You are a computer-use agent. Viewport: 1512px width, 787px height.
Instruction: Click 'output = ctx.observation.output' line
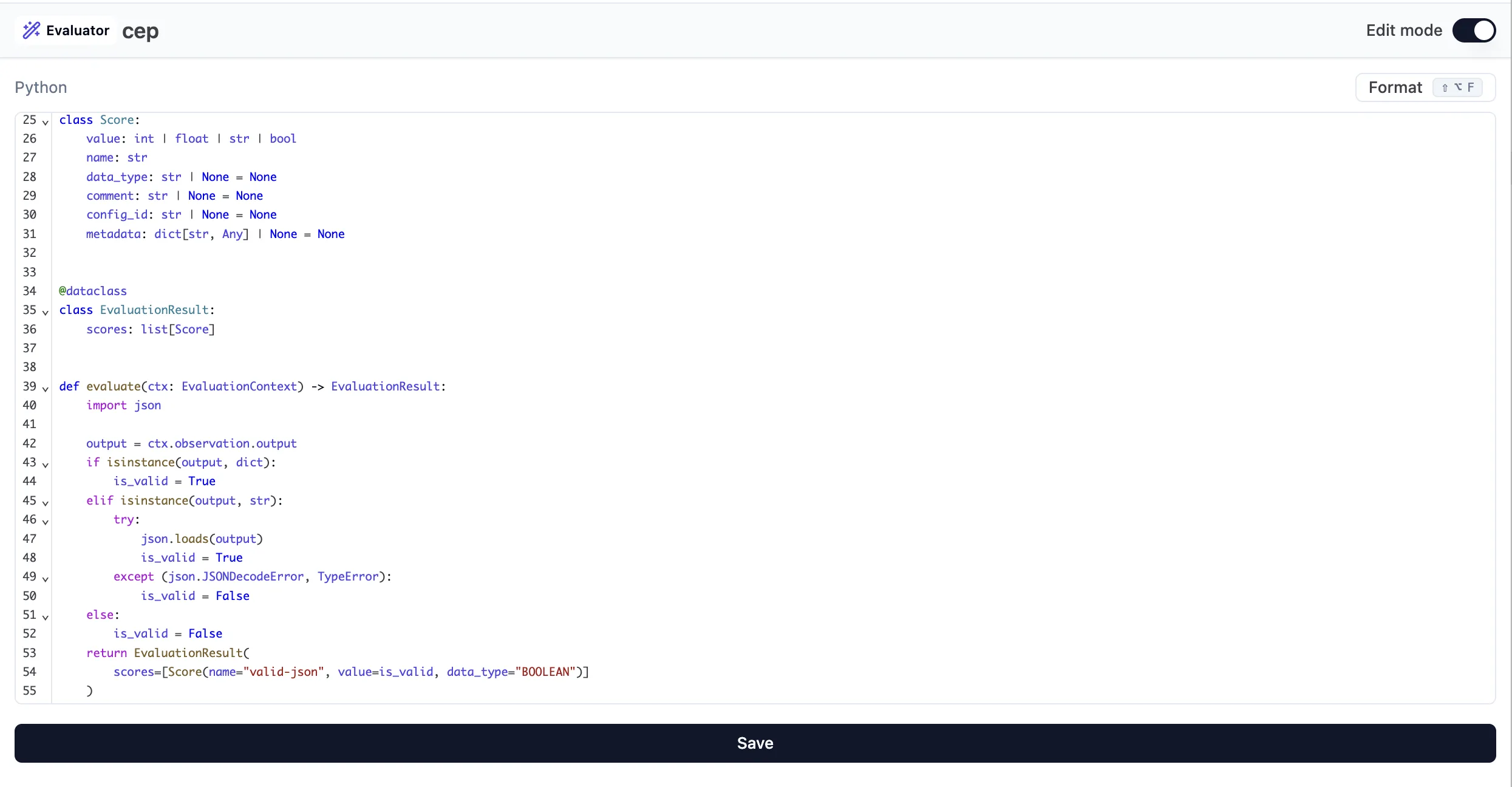191,443
